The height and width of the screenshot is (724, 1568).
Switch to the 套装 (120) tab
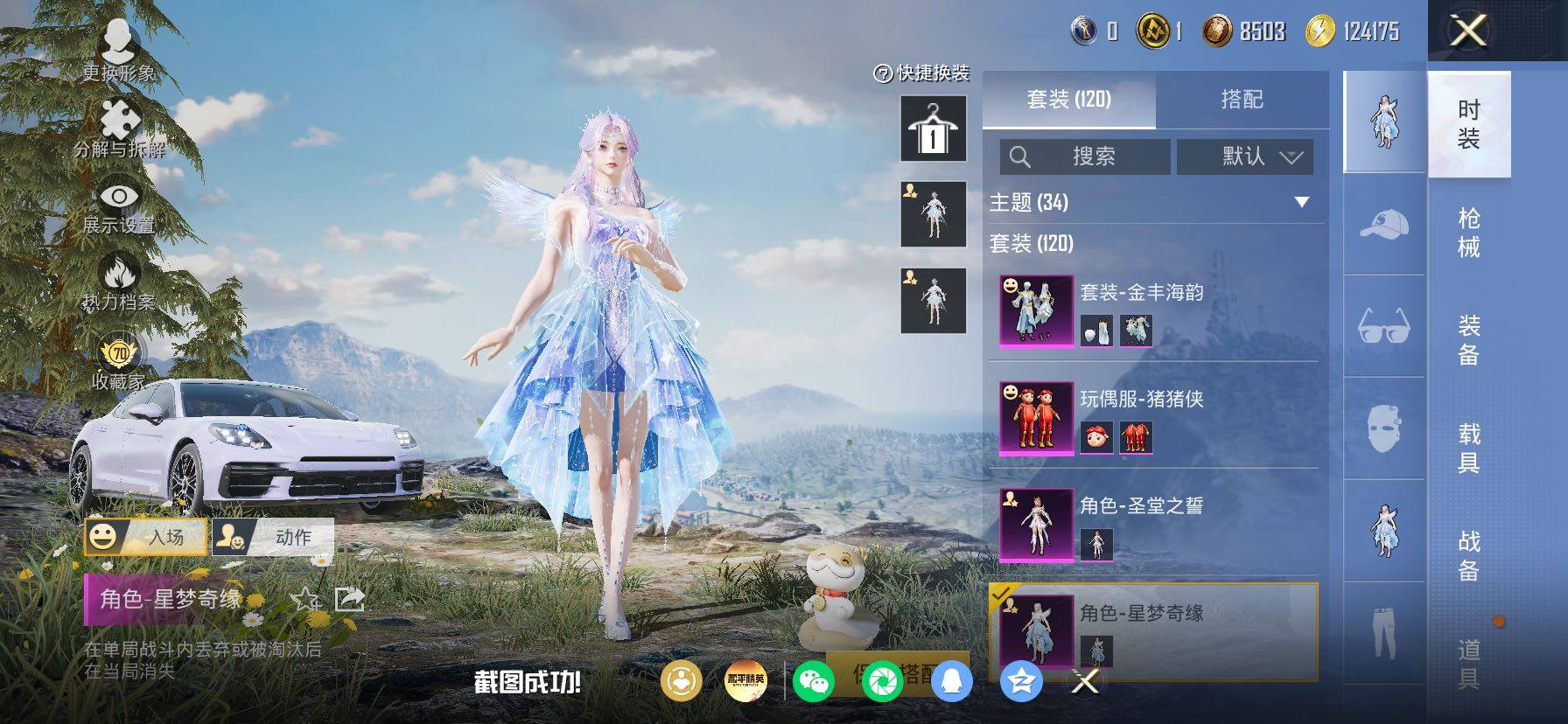click(1069, 100)
